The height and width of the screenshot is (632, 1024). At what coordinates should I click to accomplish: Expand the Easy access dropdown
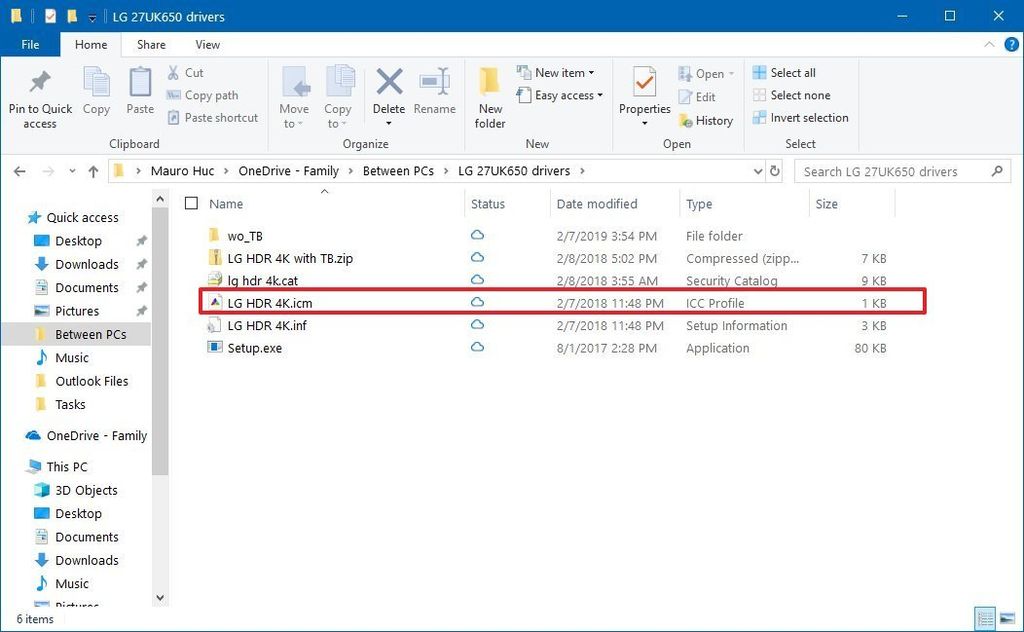pos(560,95)
